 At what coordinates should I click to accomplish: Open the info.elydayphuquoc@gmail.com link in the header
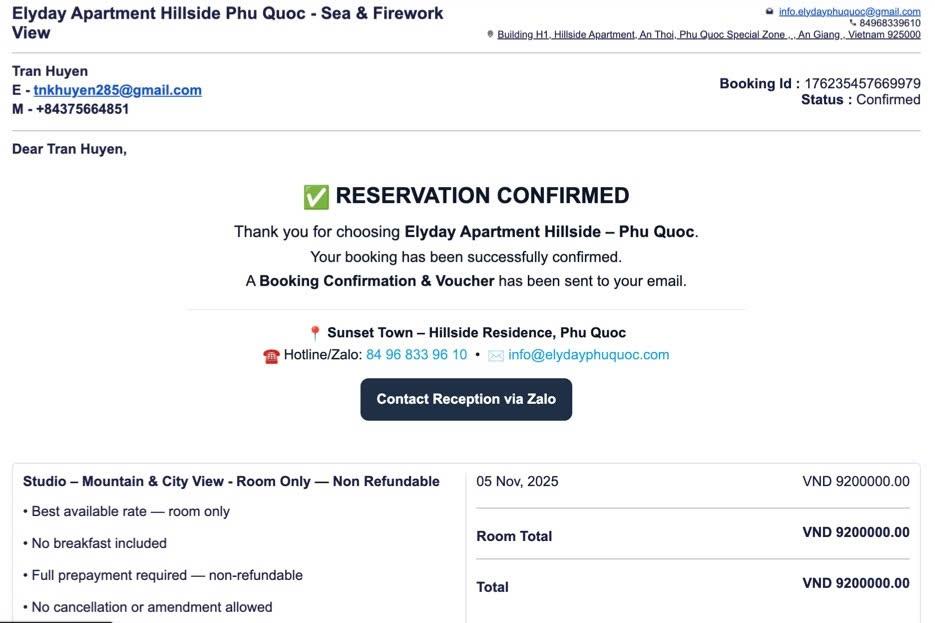849,12
